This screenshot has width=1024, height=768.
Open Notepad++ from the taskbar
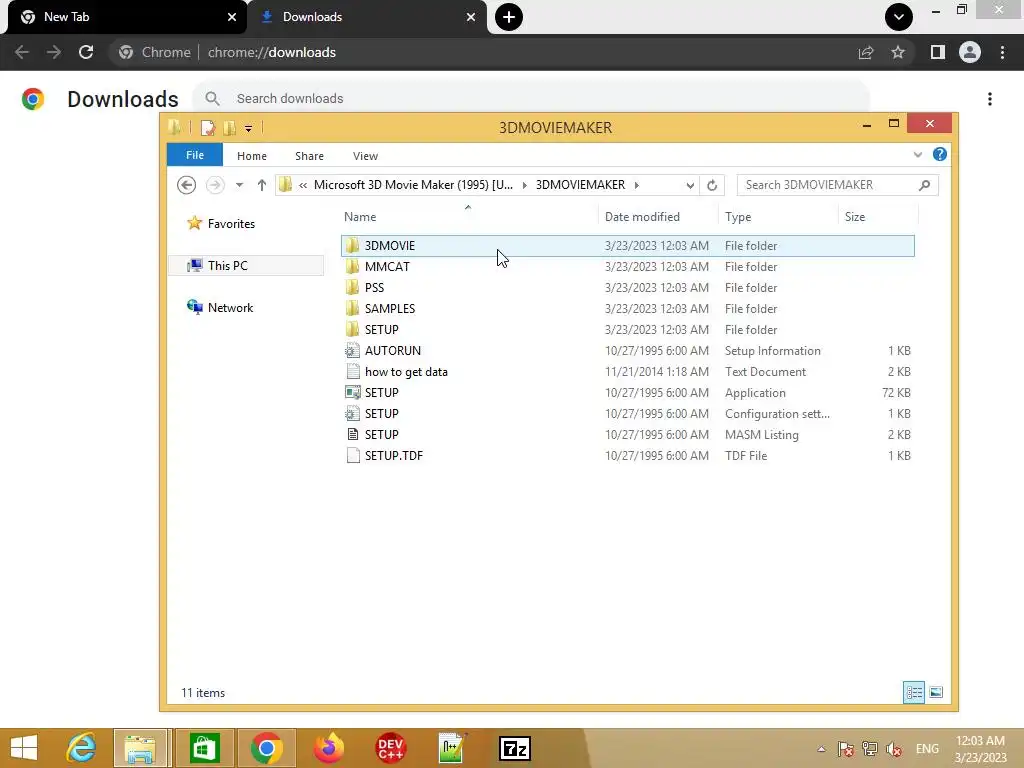click(x=453, y=748)
